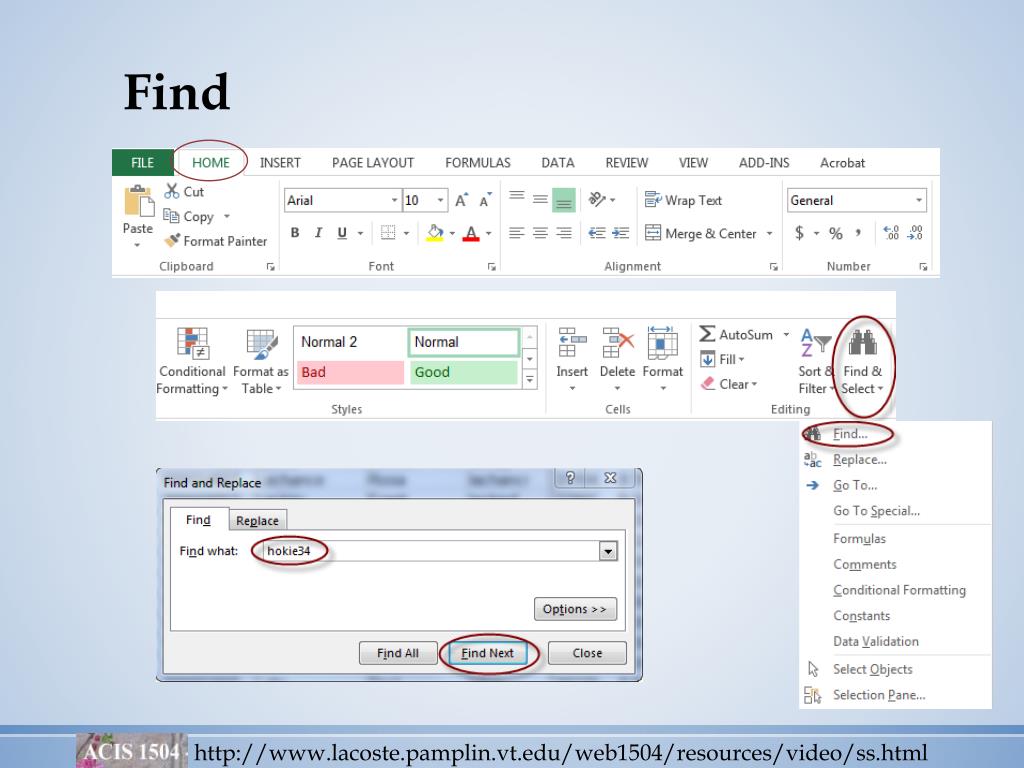Center text horizontally

540,233
